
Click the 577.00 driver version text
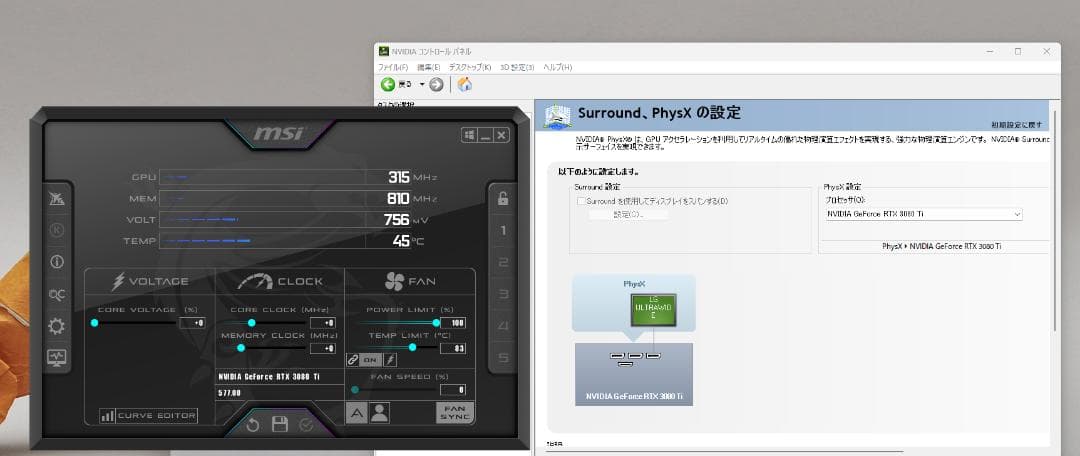point(229,393)
